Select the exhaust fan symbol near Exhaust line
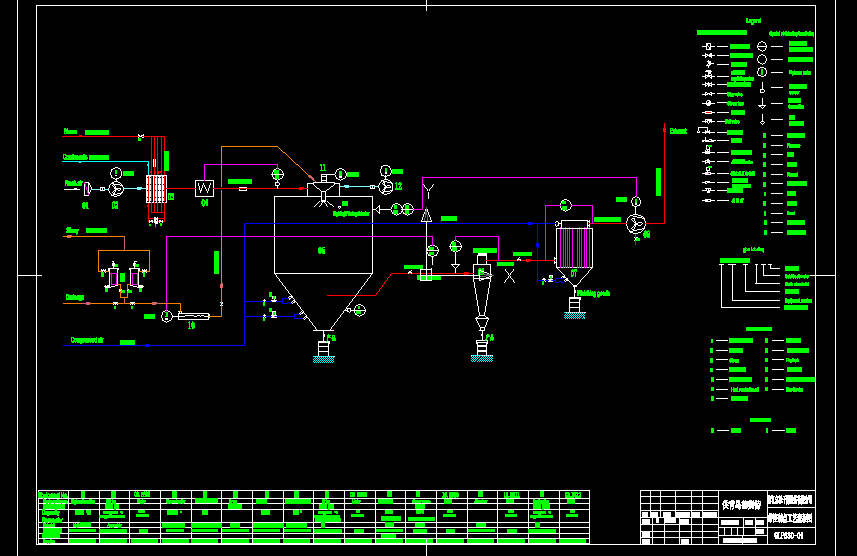The image size is (857, 556). pyautogui.click(x=636, y=223)
